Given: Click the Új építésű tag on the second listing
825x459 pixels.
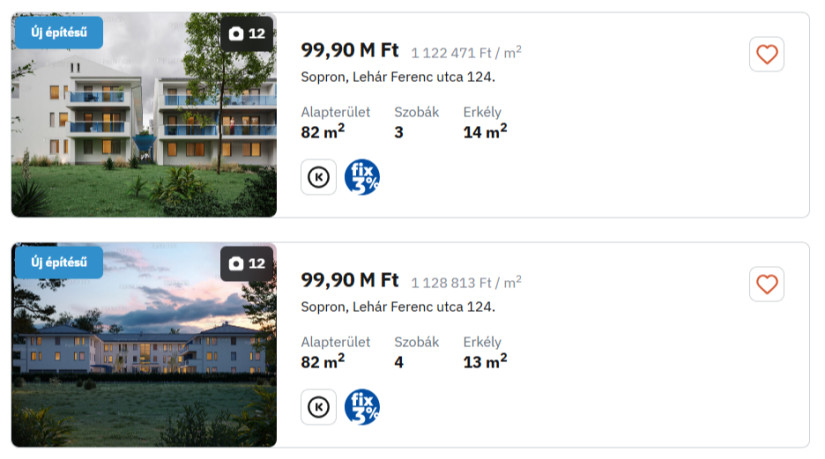Looking at the screenshot, I should tap(59, 262).
